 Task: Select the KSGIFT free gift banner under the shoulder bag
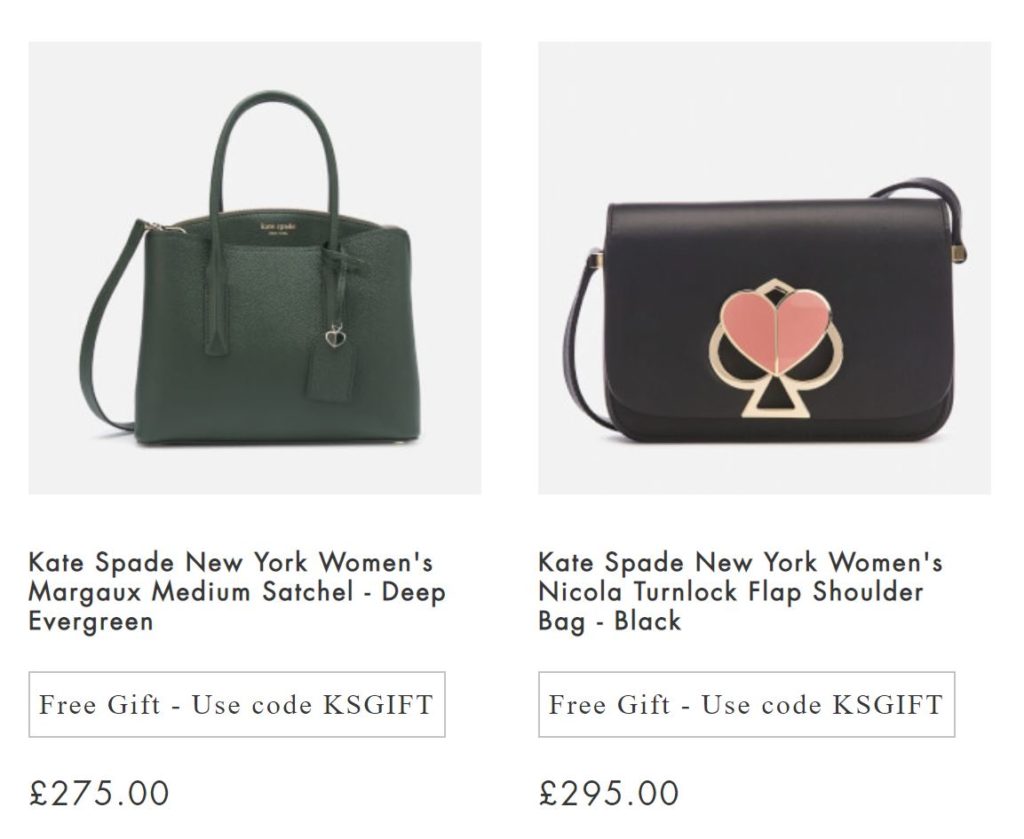pos(746,704)
